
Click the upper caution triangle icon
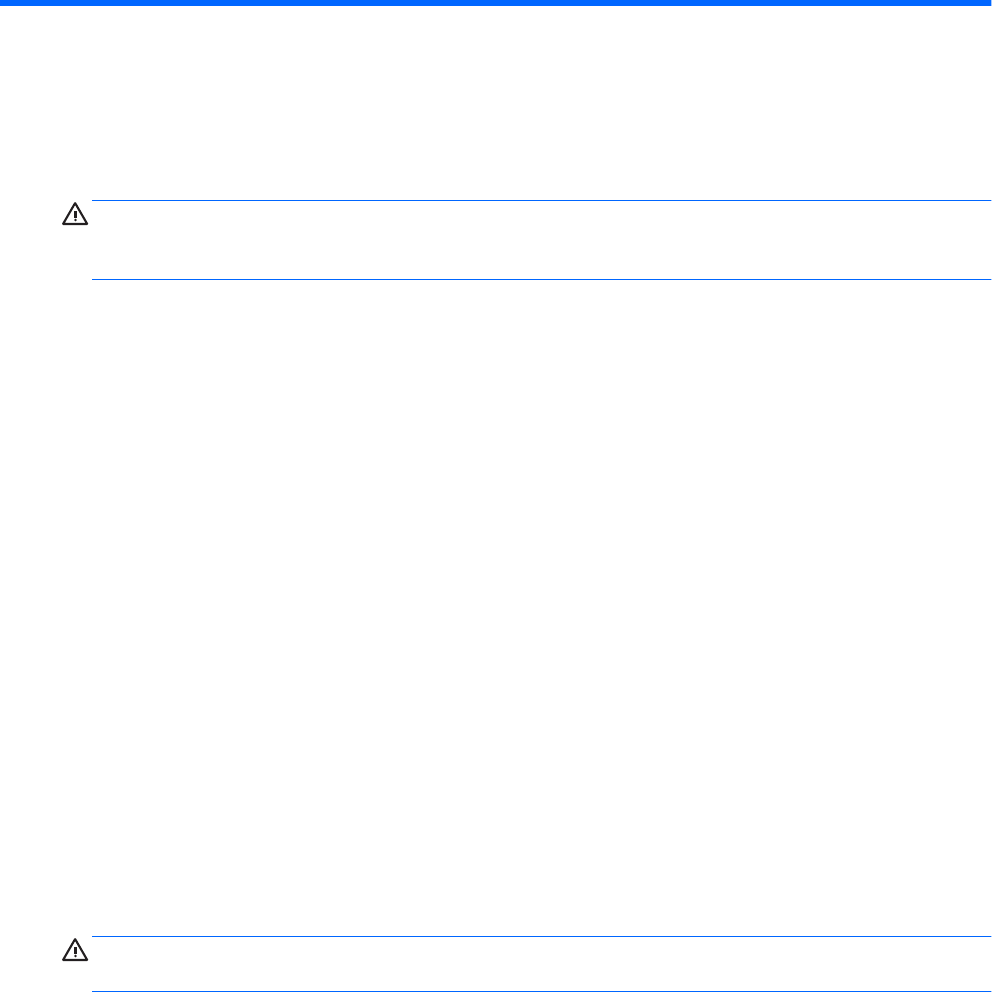[76, 214]
